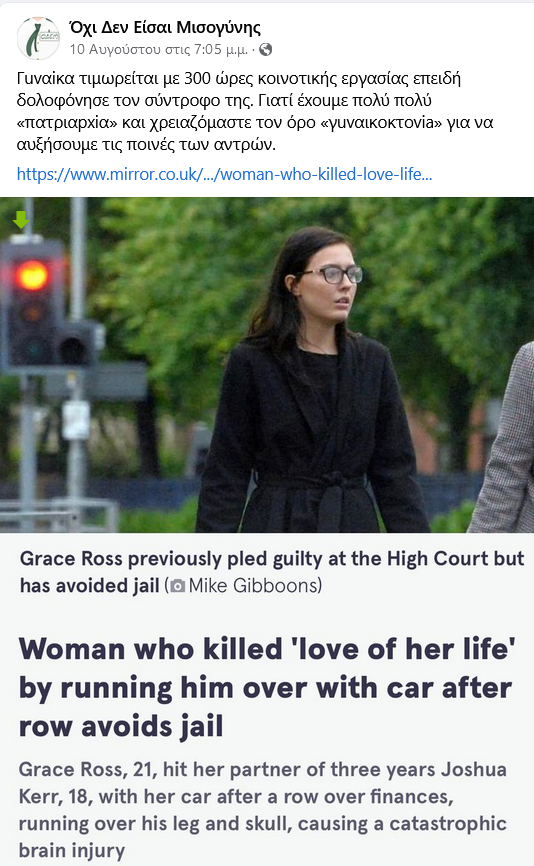Open the headline 'Woman who killed love of her life'

[267, 687]
